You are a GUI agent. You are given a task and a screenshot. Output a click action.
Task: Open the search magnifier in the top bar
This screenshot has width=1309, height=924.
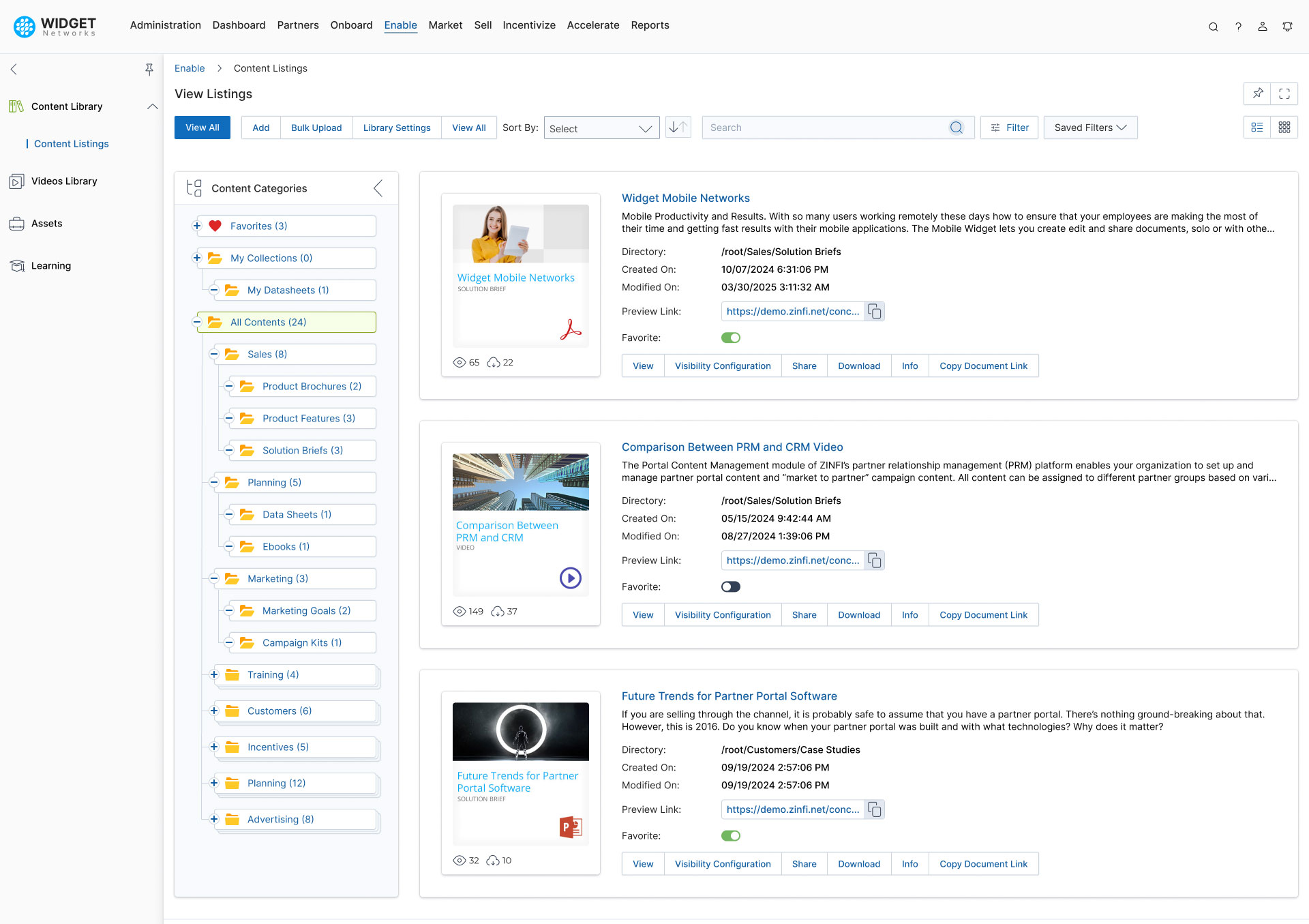(x=1214, y=27)
